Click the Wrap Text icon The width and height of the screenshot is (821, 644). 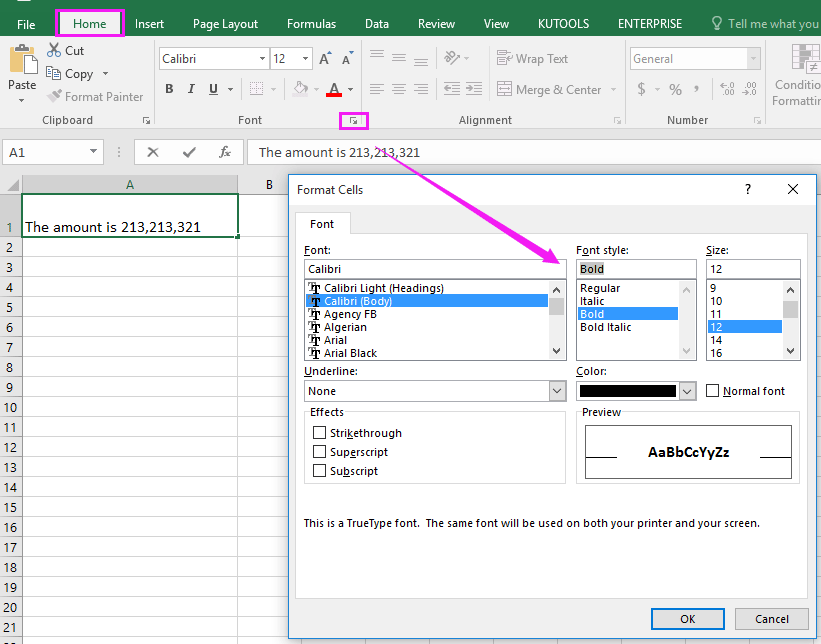tap(504, 58)
